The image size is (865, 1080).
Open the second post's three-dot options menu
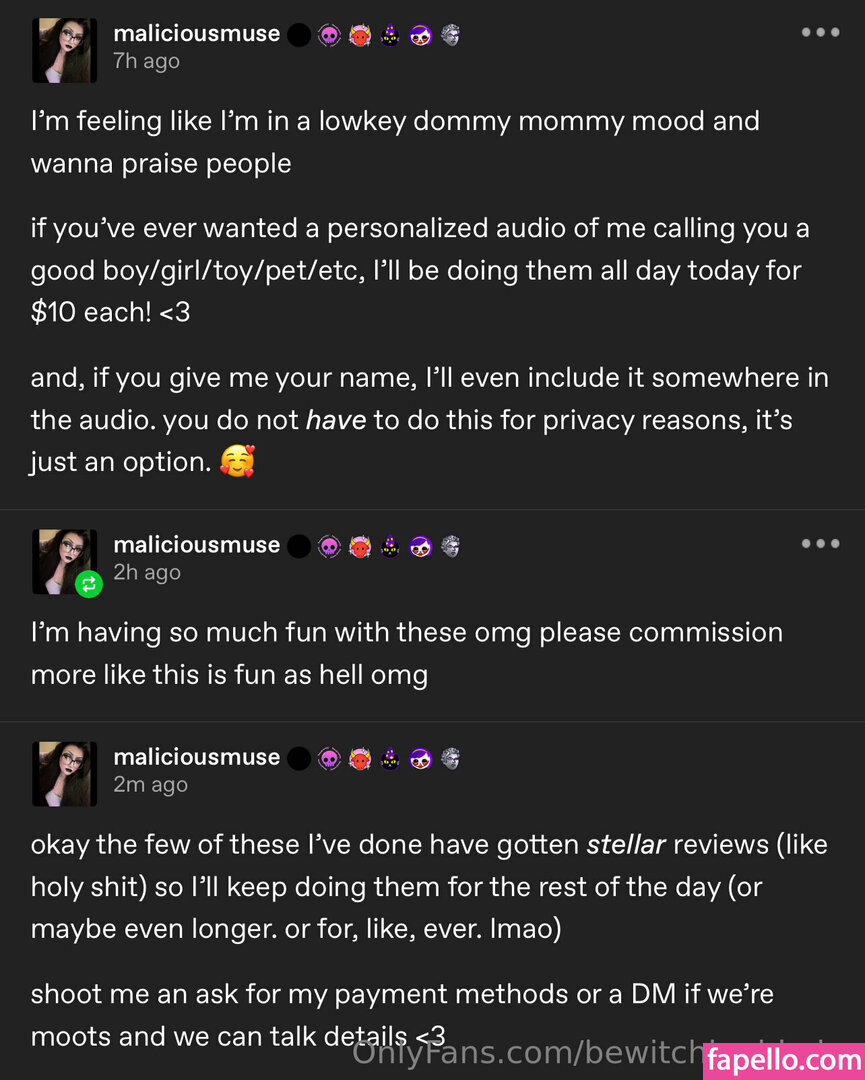click(x=820, y=544)
